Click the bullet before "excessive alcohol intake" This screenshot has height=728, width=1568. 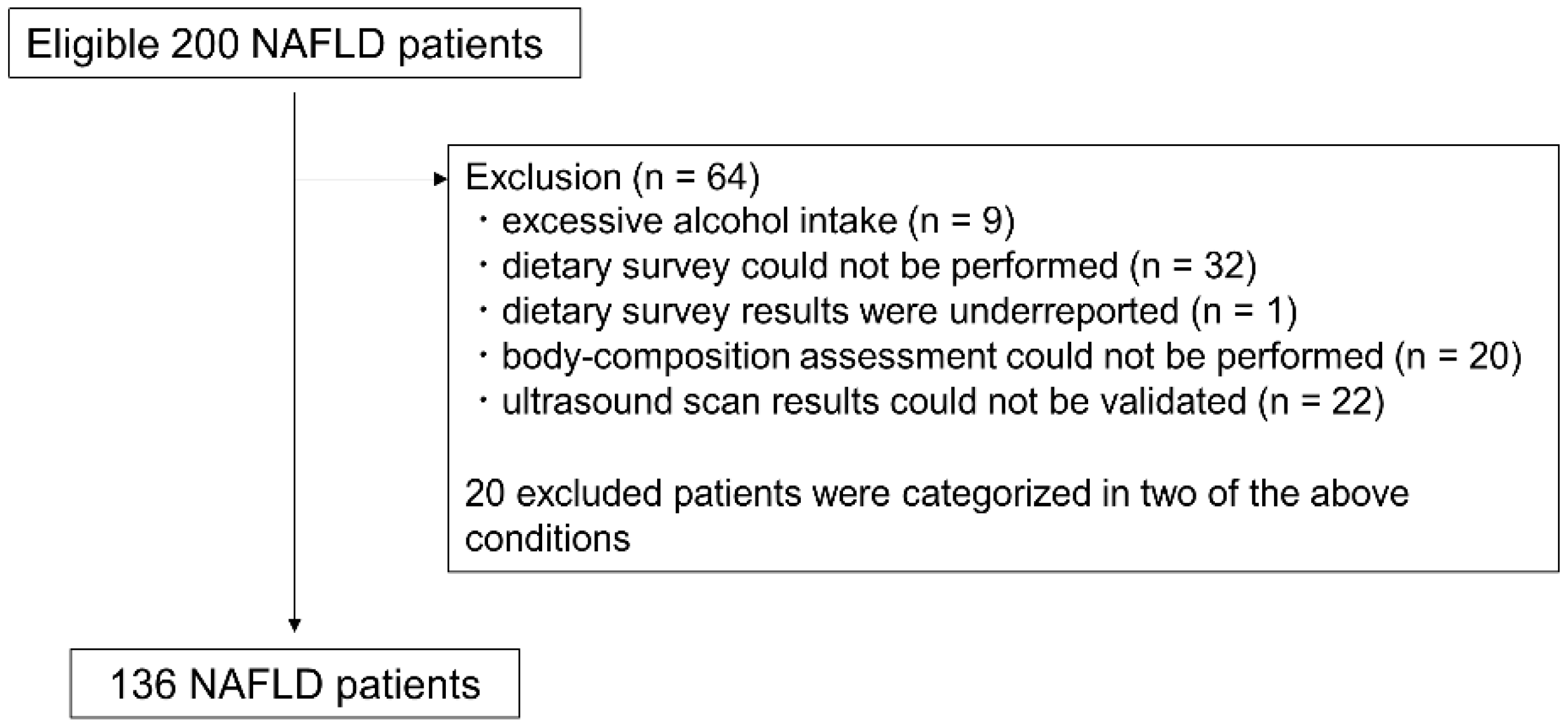point(484,219)
